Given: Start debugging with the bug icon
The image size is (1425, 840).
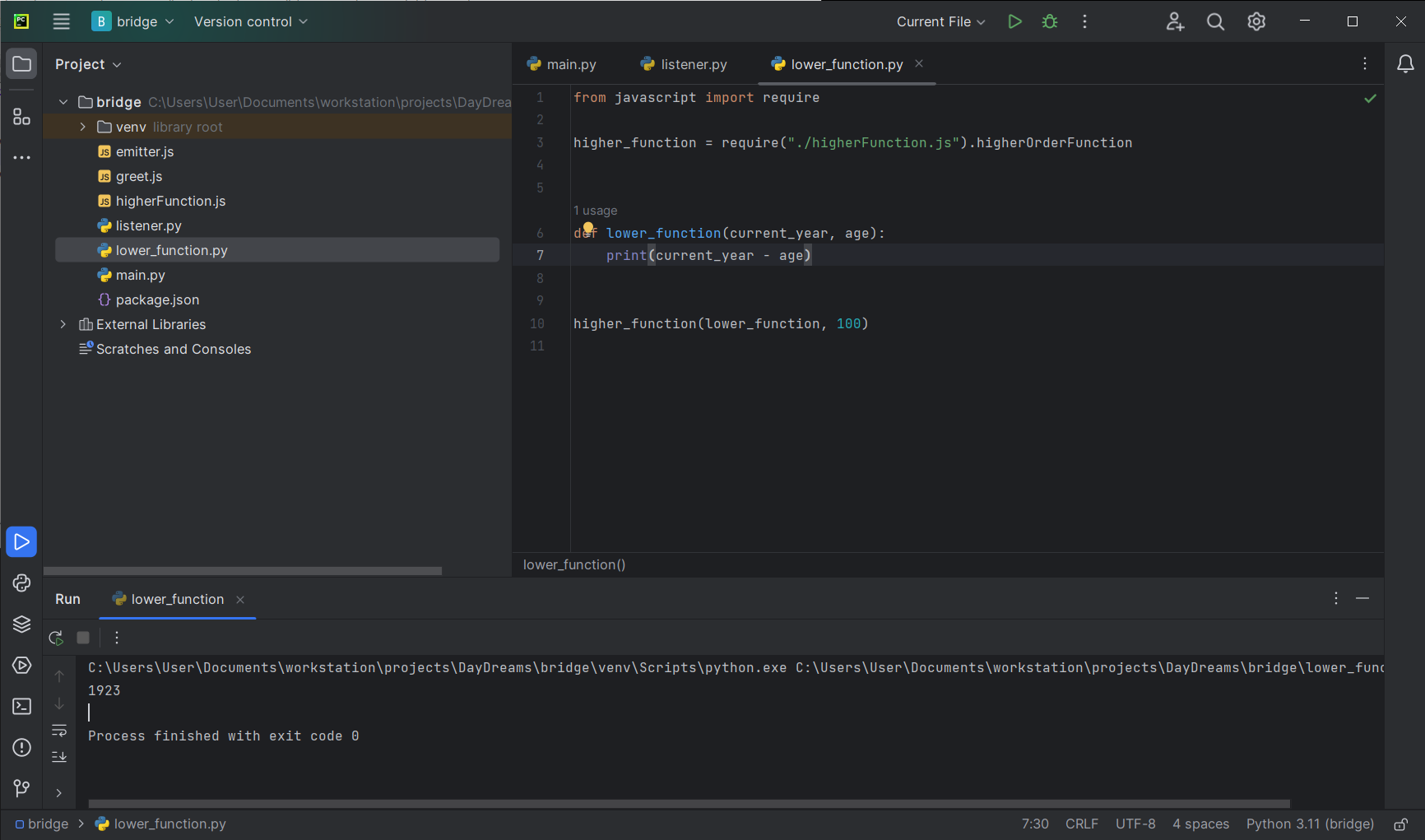Looking at the screenshot, I should click(x=1050, y=21).
